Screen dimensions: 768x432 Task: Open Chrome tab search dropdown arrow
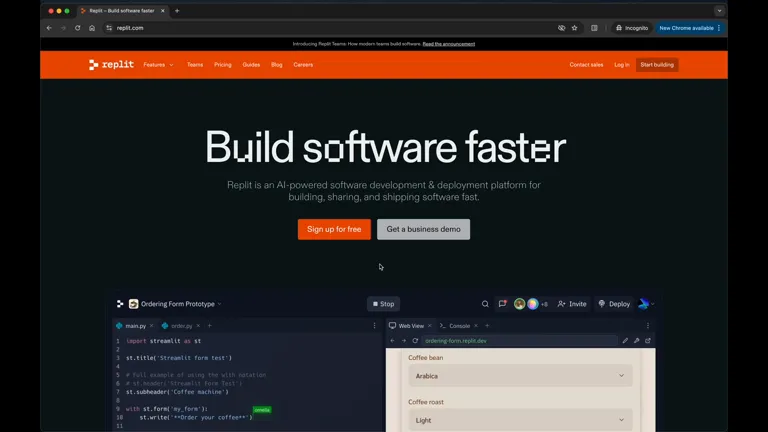click(x=719, y=10)
